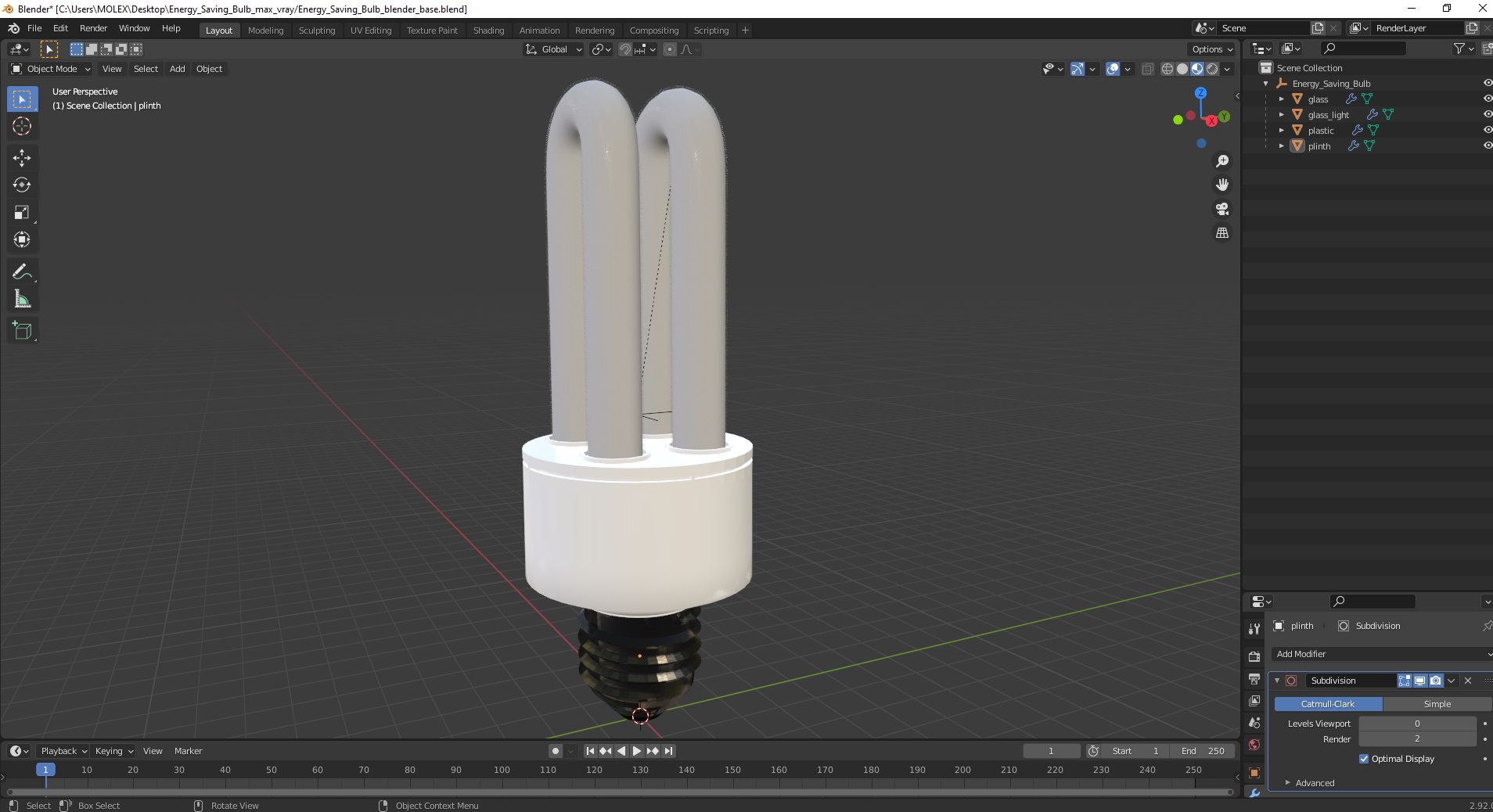The image size is (1493, 812).
Task: Select Simple subdivision type
Action: click(1437, 704)
